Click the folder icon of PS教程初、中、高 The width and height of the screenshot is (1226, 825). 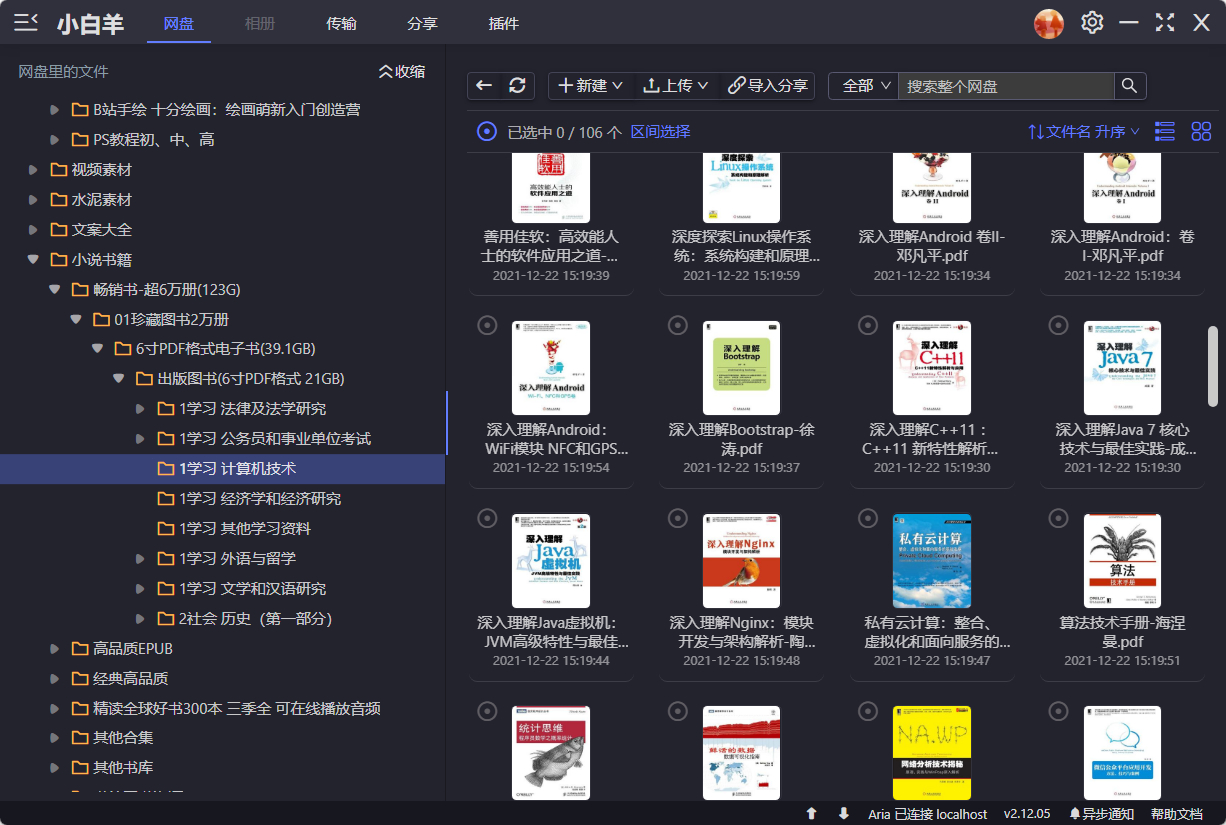click(x=80, y=140)
